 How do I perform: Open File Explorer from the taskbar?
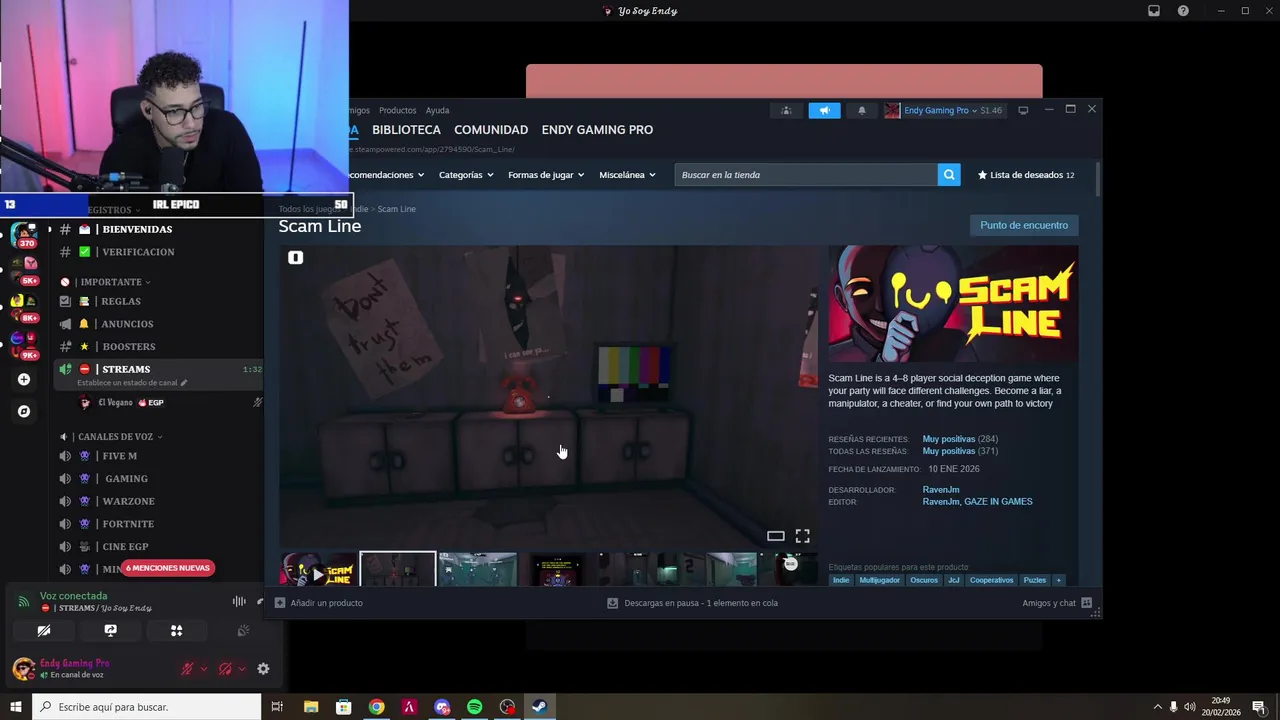point(311,707)
